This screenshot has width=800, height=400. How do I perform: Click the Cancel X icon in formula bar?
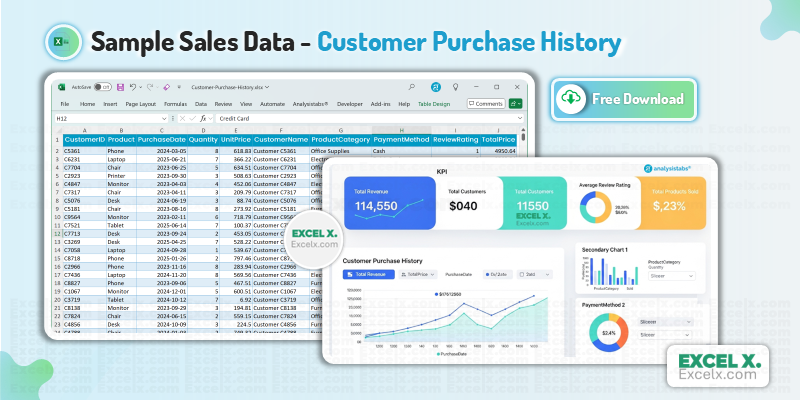pos(182,118)
